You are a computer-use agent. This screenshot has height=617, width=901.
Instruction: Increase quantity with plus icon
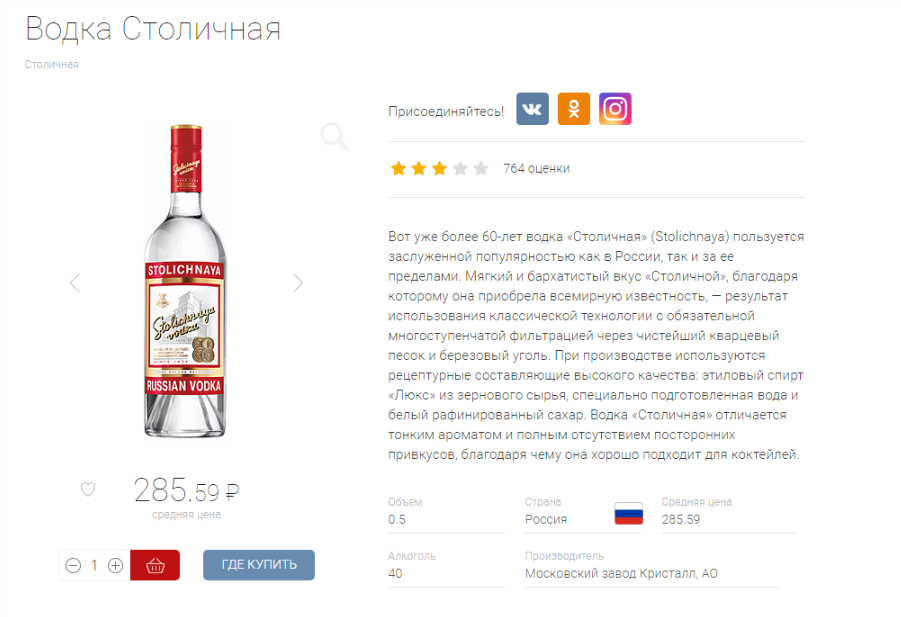pos(115,565)
